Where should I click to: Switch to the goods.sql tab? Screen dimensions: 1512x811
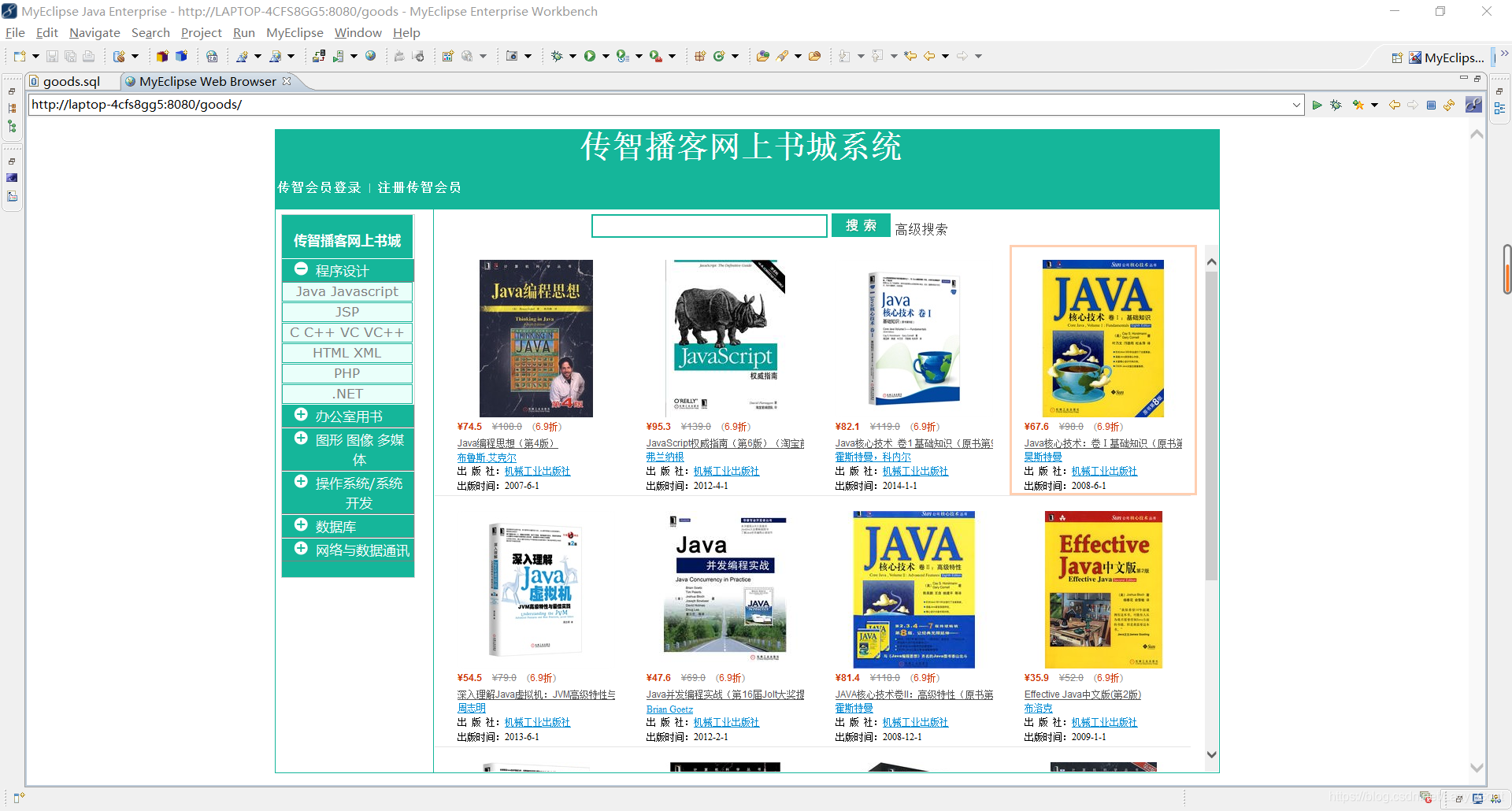72,81
